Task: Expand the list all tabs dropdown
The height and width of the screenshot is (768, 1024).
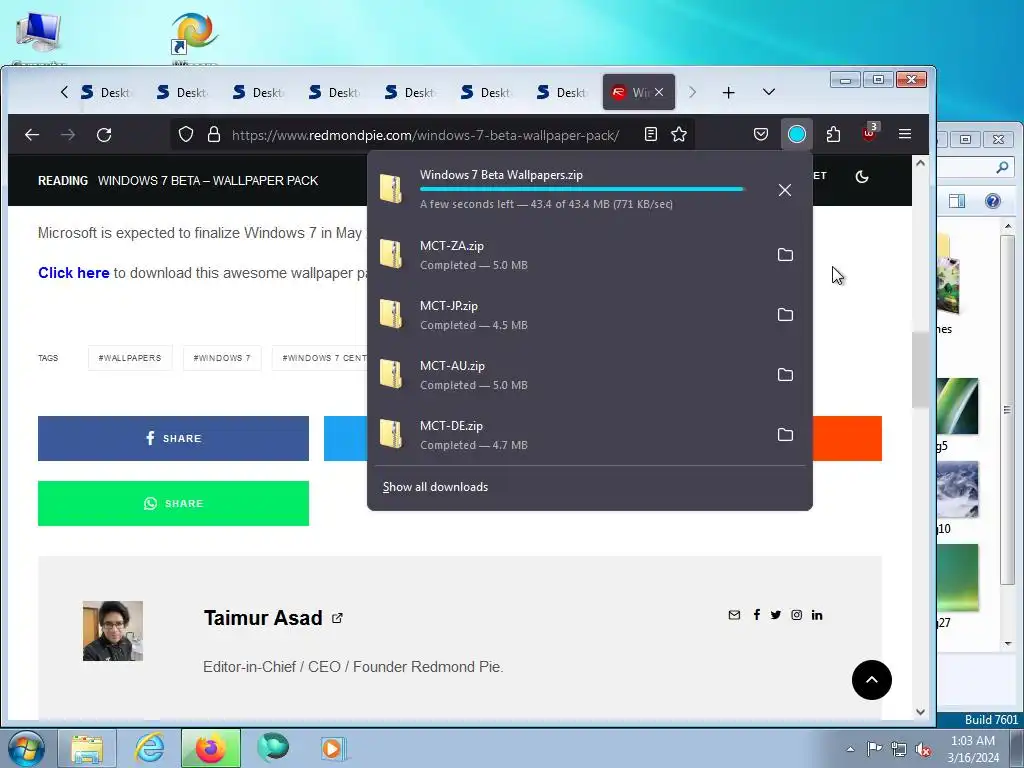Action: 769,92
